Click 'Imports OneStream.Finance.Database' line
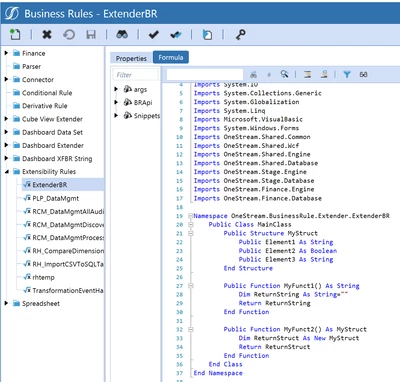This screenshot has width=400, height=382. click(258, 198)
